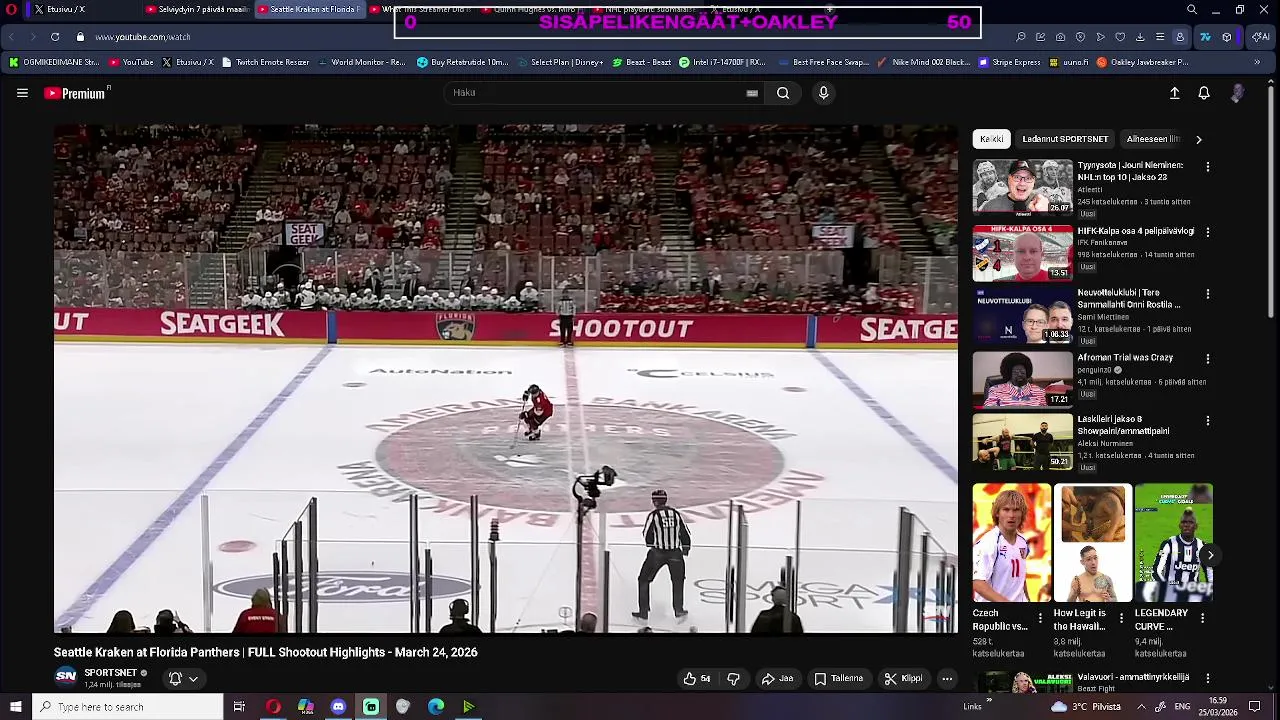This screenshot has height=720, width=1280.
Task: Open the browser heart bookmarks icon
Action: click(x=1120, y=37)
